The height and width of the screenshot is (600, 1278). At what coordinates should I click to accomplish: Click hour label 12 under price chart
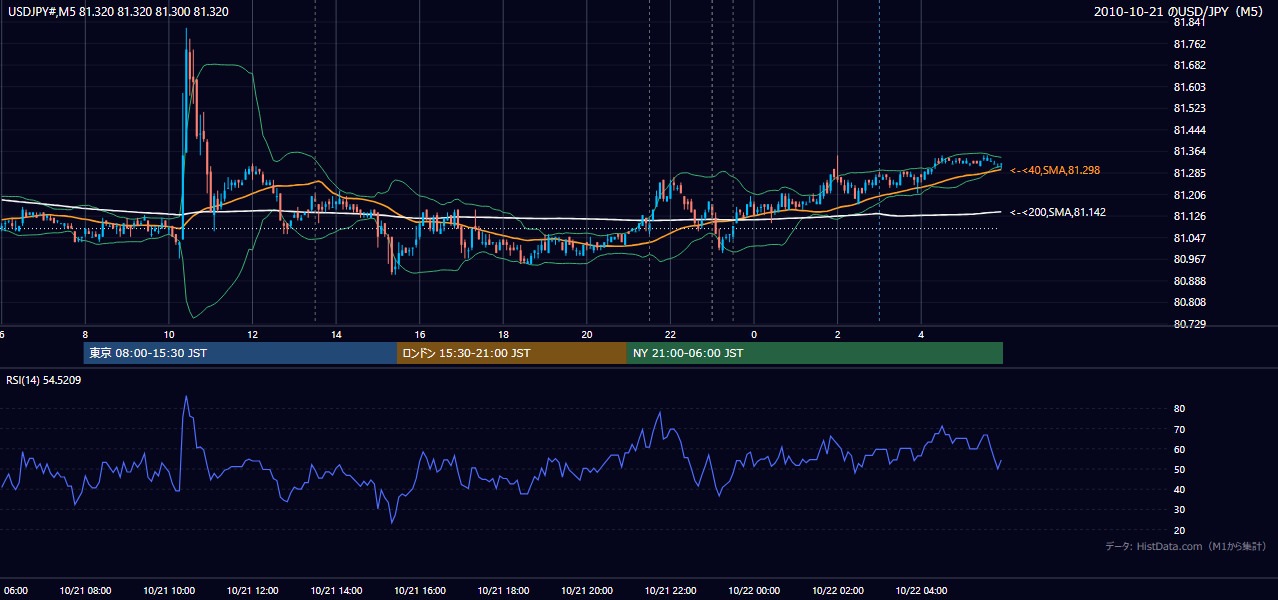[252, 335]
